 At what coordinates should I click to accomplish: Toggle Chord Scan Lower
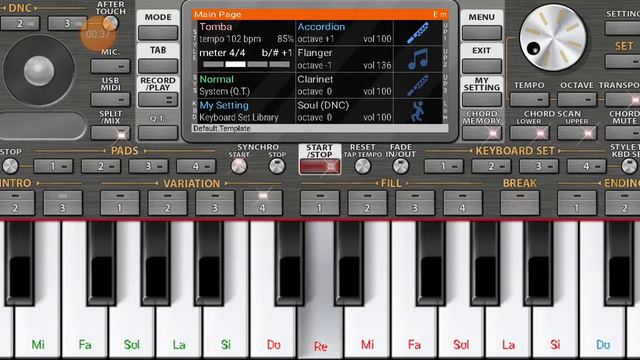(x=529, y=133)
